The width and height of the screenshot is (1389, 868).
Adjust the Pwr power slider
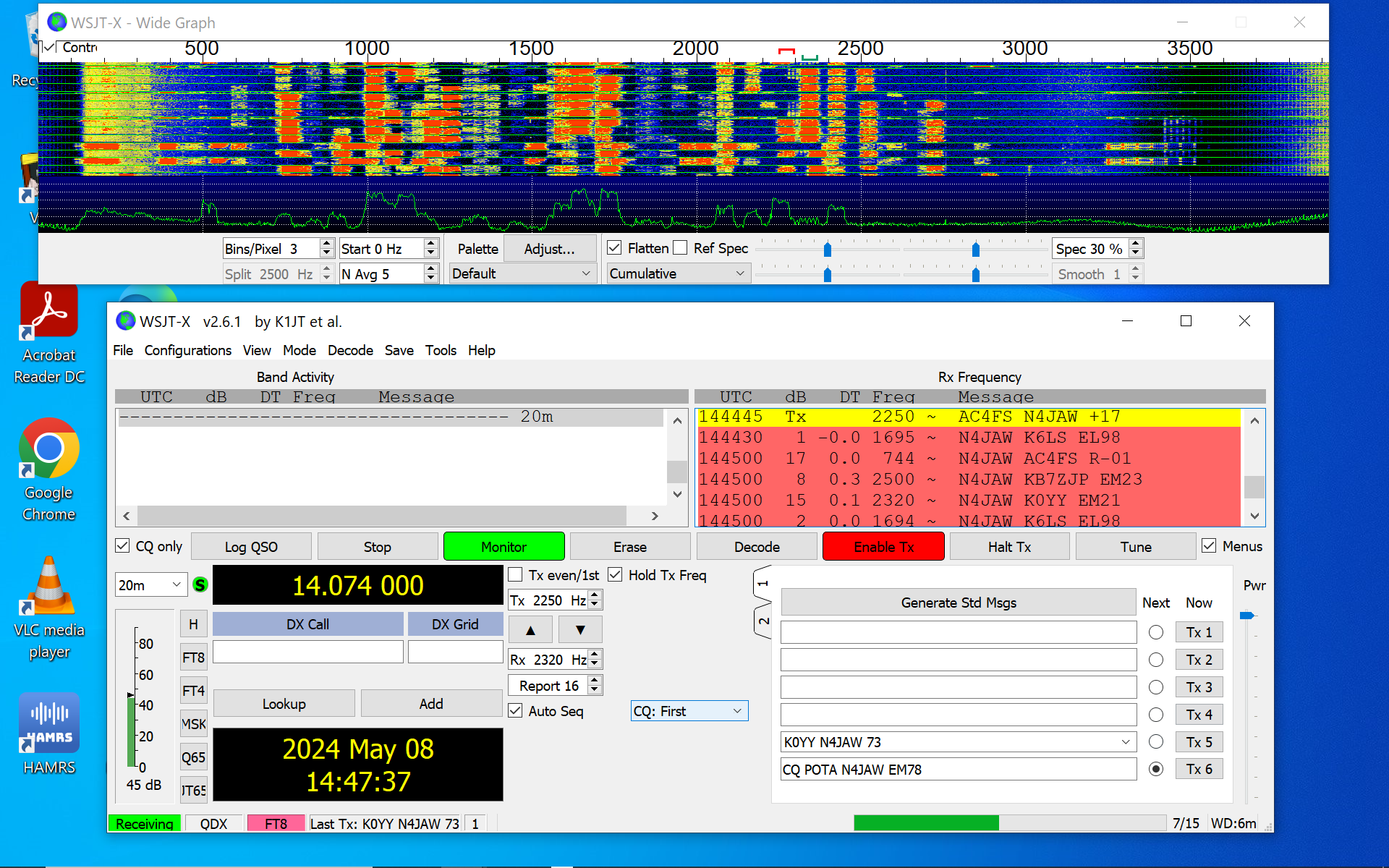1247,616
